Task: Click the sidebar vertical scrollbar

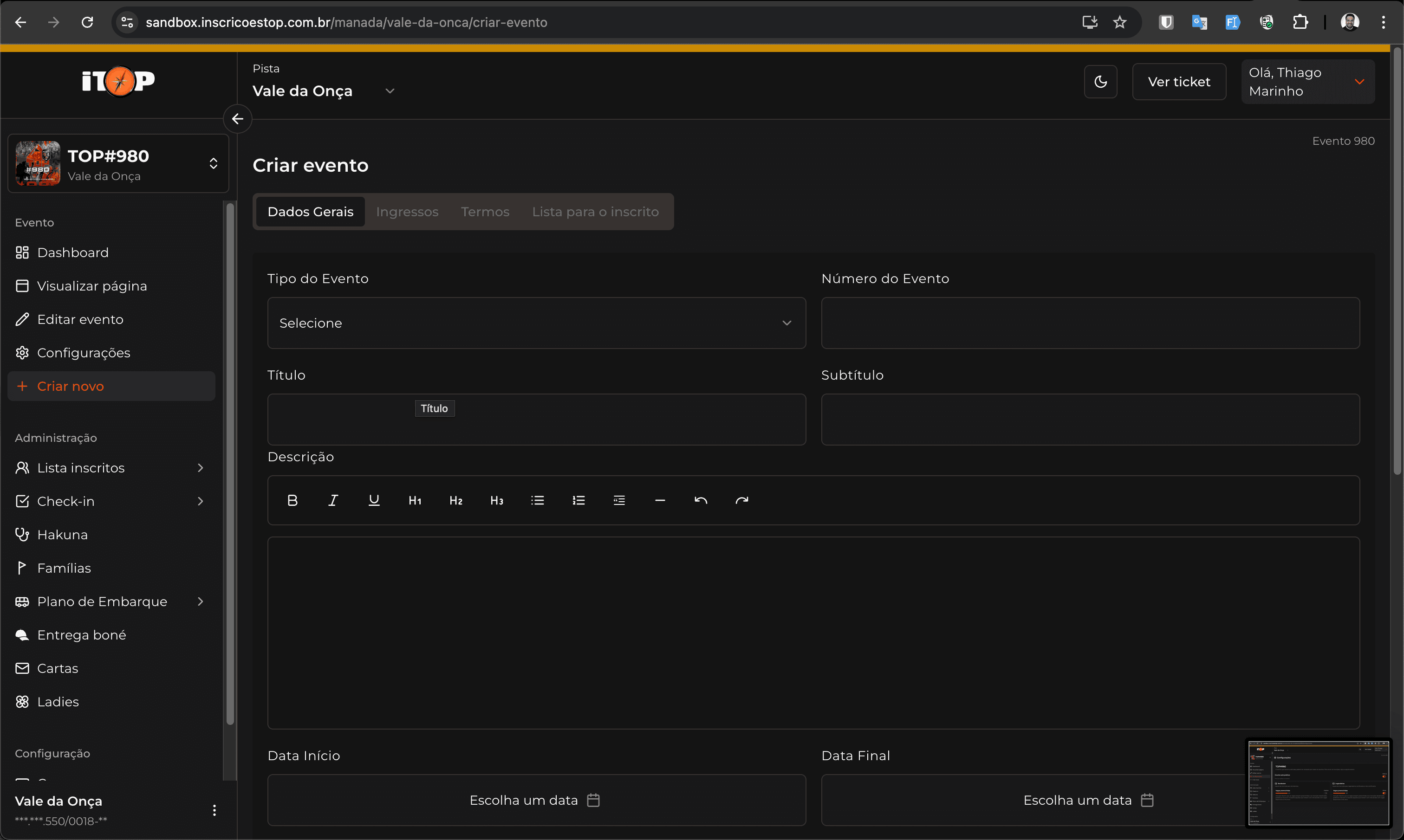Action: tap(230, 464)
